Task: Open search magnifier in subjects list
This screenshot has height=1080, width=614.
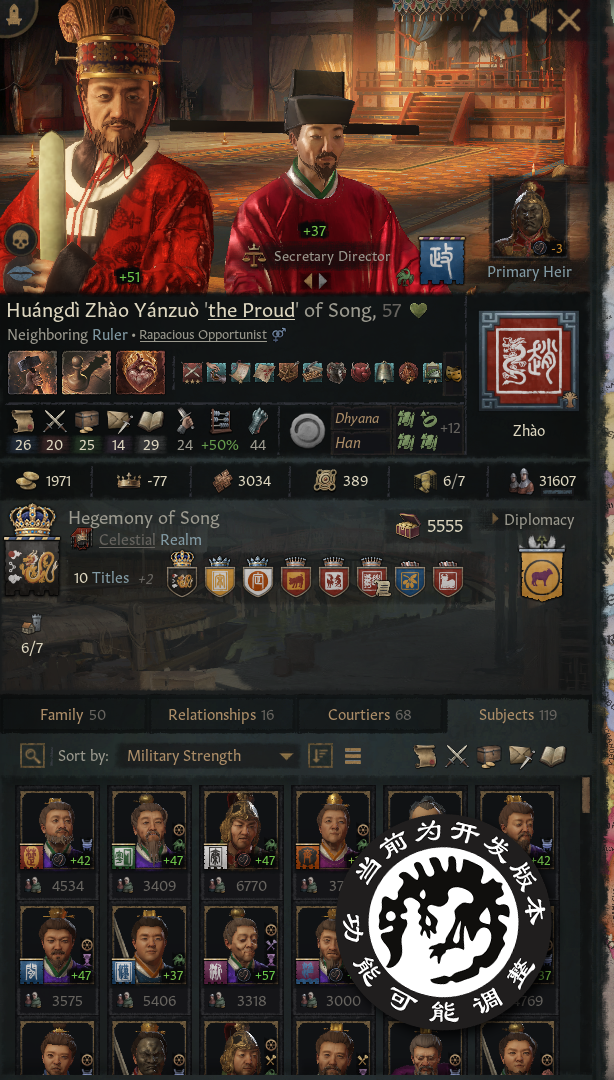Action: click(32, 756)
